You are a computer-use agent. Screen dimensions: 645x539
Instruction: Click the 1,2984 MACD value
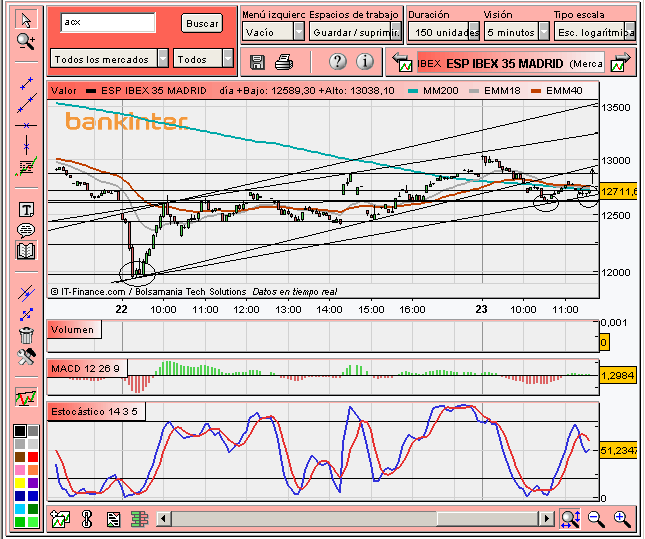617,375
